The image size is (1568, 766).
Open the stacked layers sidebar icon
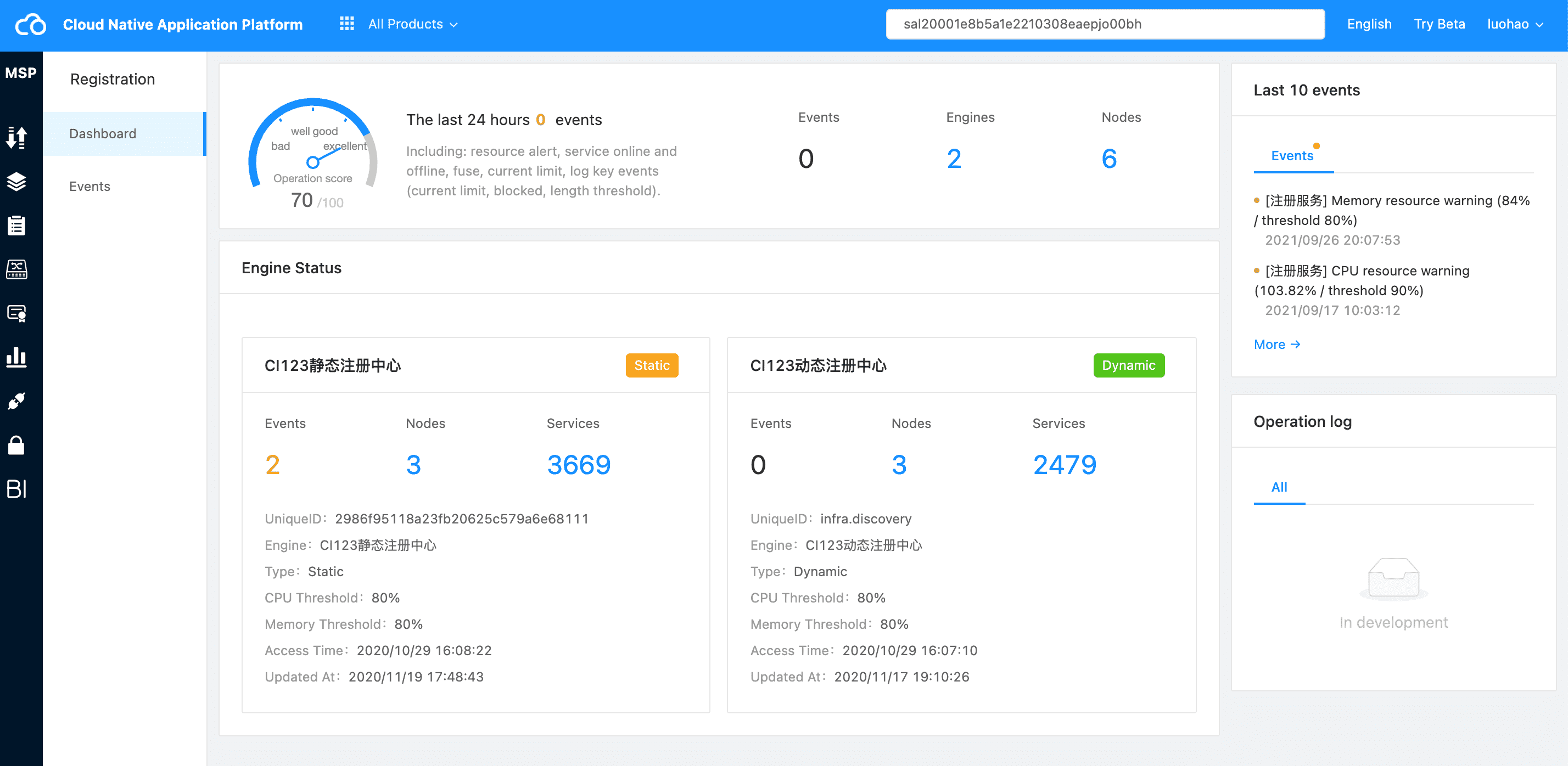pyautogui.click(x=16, y=181)
